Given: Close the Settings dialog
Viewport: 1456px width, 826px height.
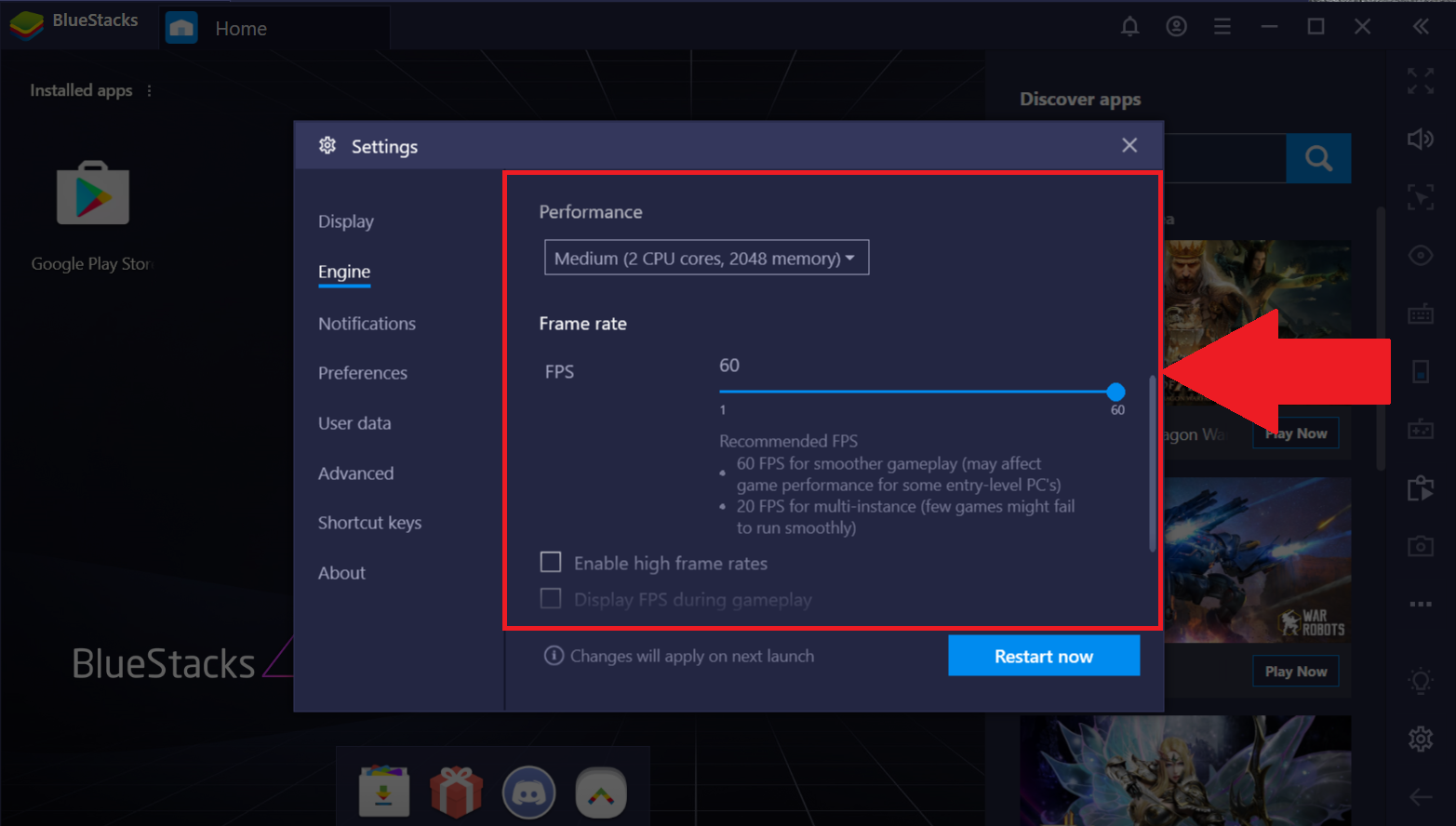Looking at the screenshot, I should point(1129,145).
